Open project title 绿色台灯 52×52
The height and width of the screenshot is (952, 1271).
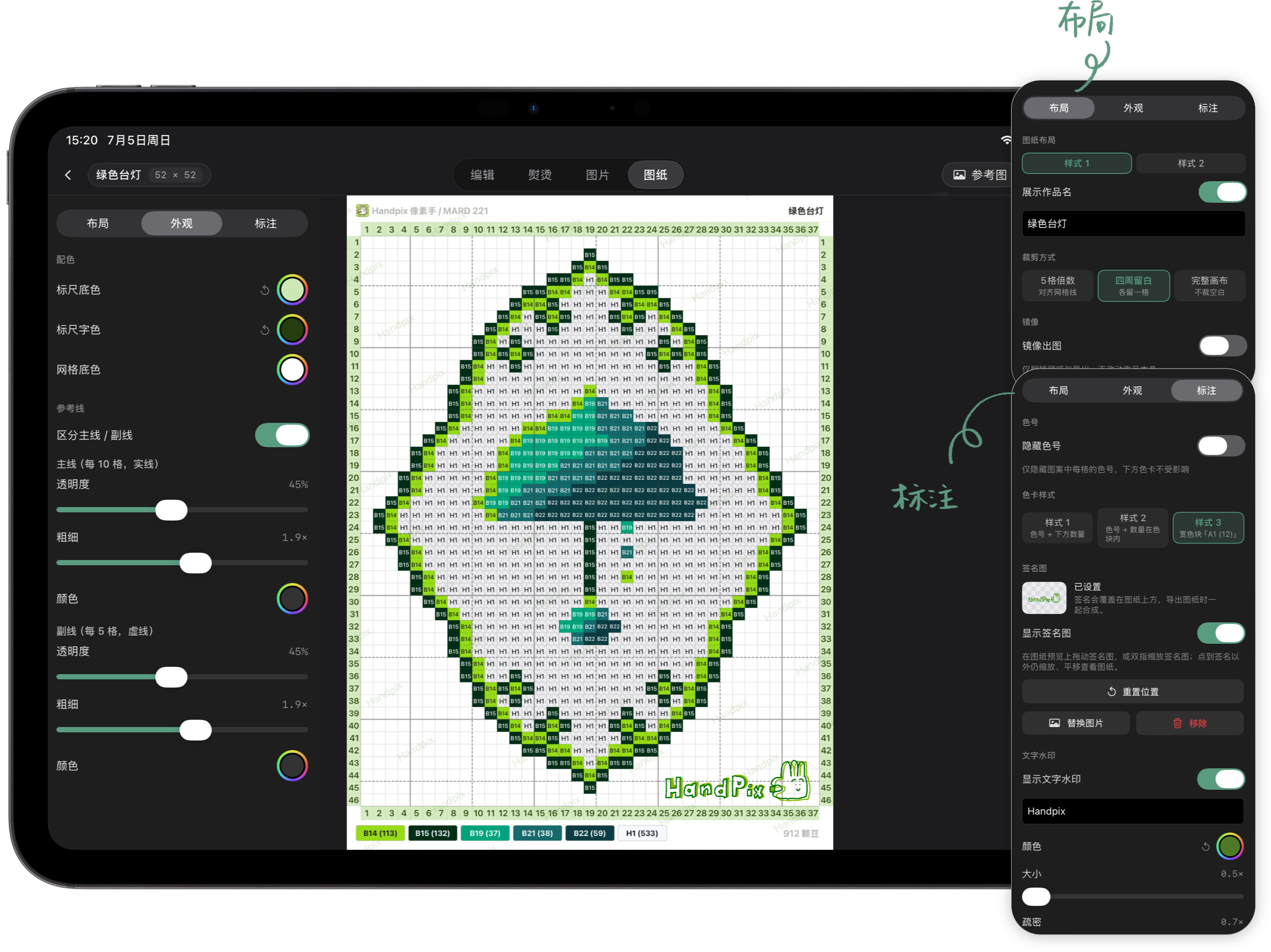click(149, 175)
